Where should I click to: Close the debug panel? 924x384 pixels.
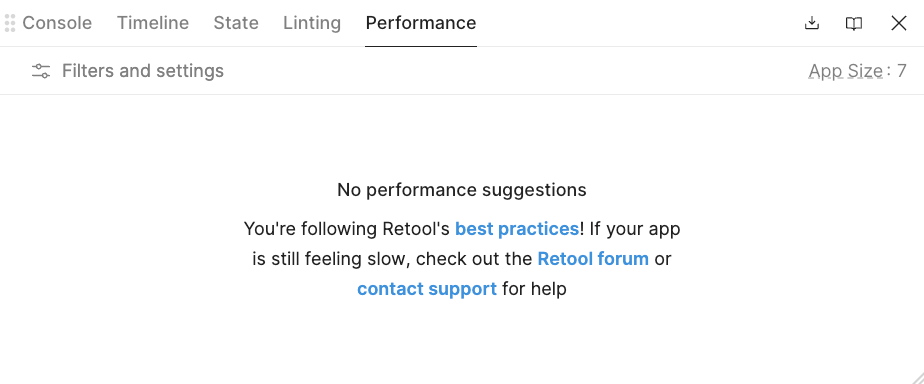[x=899, y=23]
